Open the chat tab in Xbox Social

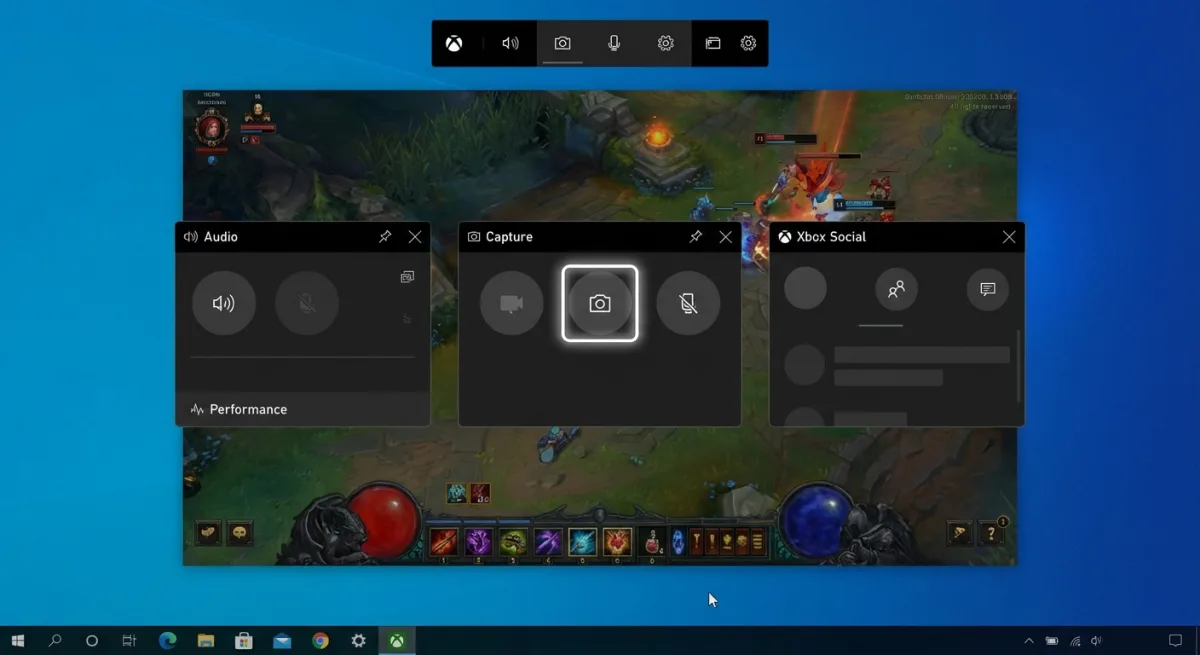(988, 289)
